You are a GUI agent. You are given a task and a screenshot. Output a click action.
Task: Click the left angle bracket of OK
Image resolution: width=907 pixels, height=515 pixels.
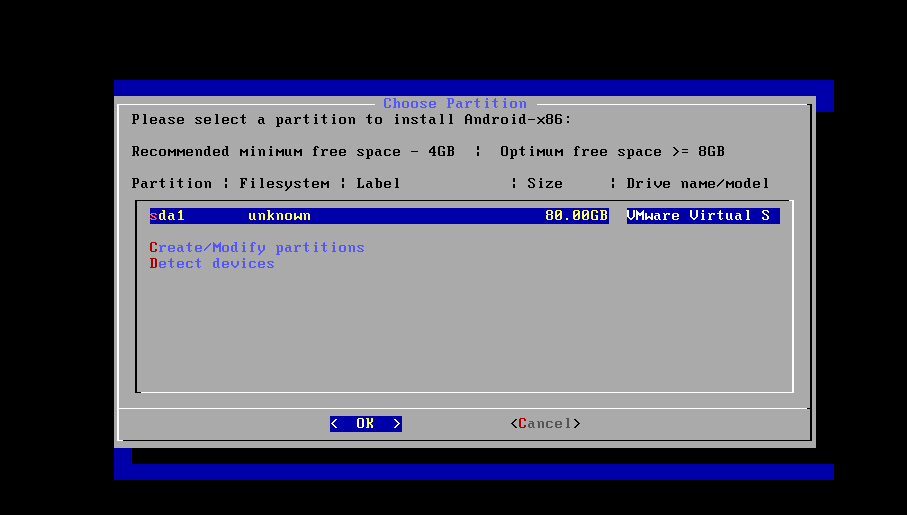tap(334, 424)
